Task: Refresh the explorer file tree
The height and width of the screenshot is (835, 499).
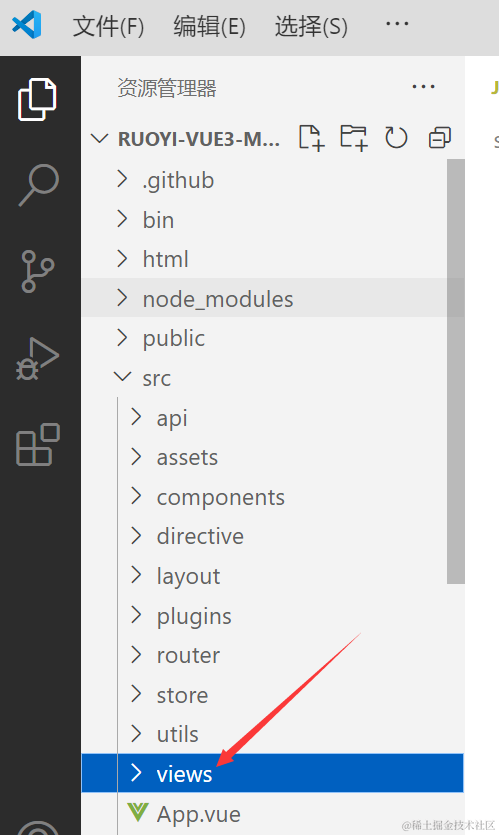Action: pos(396,138)
